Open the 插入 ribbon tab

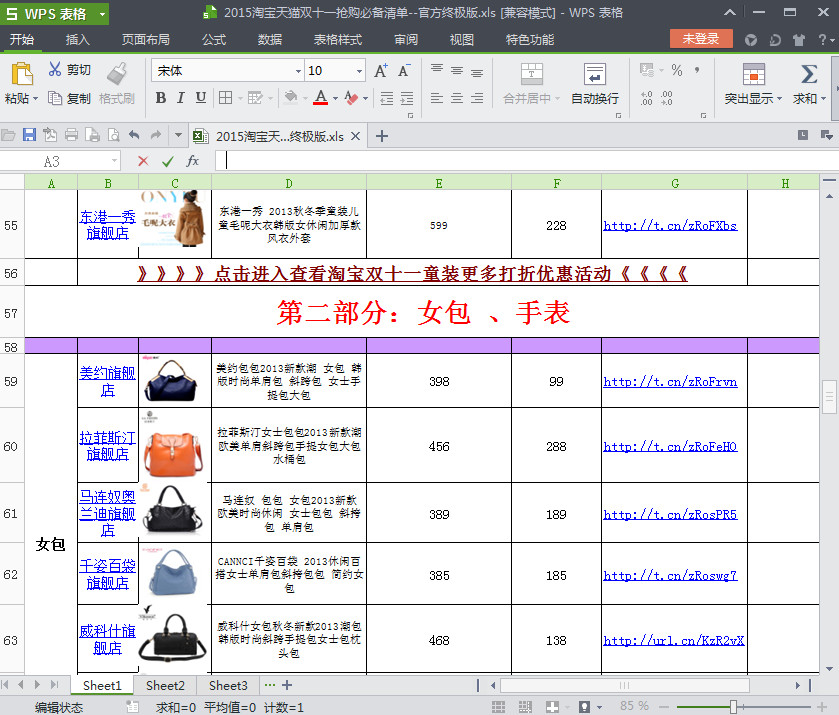tap(77, 39)
